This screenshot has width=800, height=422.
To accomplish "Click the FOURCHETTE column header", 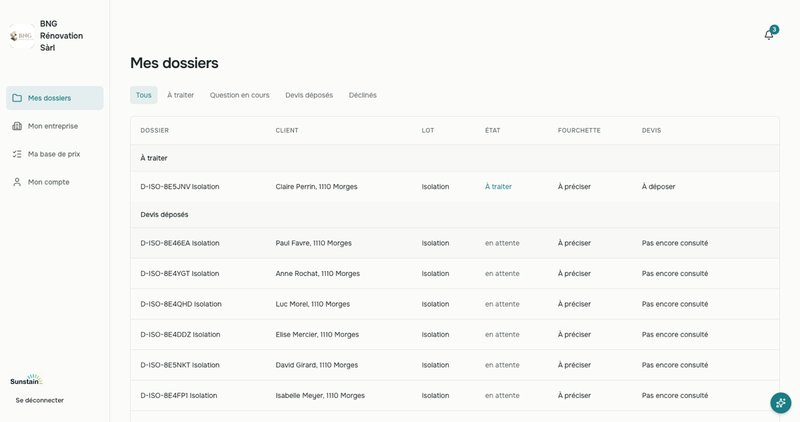I will click(579, 131).
